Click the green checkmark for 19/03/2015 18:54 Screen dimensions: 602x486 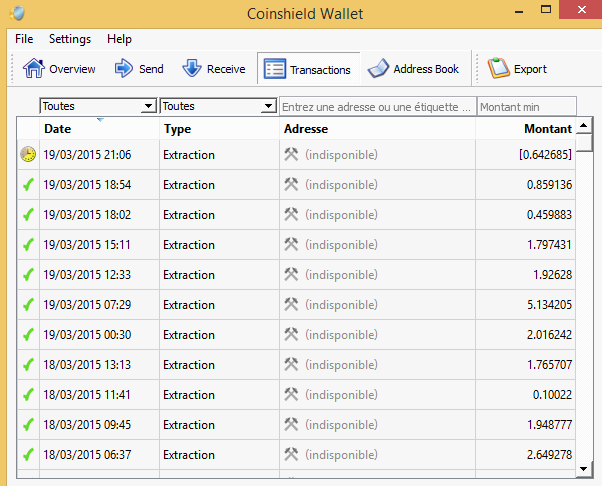[x=28, y=185]
